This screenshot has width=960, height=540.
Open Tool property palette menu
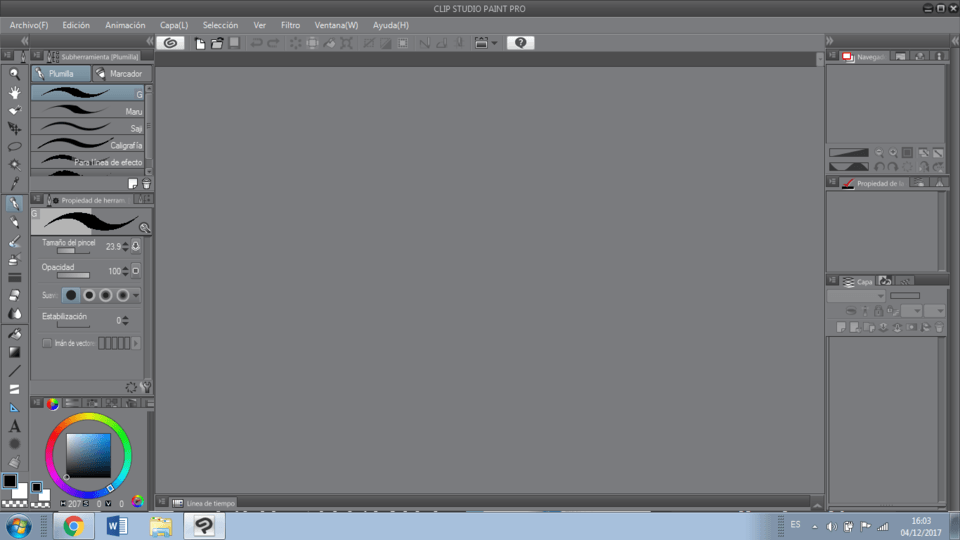[37, 200]
